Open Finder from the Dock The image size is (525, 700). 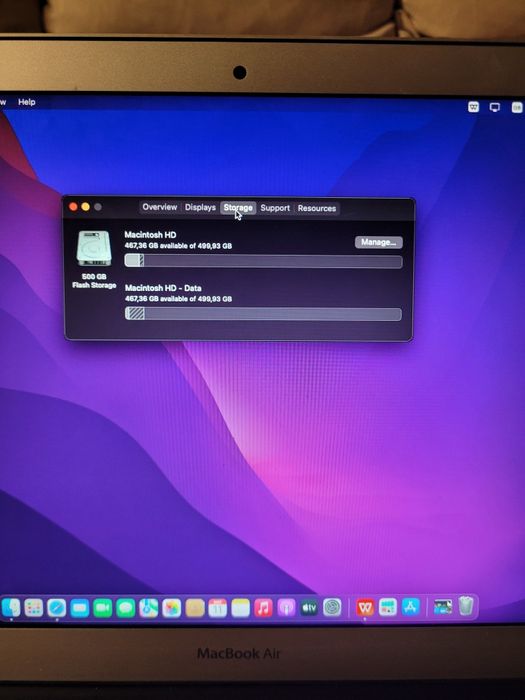coord(11,608)
